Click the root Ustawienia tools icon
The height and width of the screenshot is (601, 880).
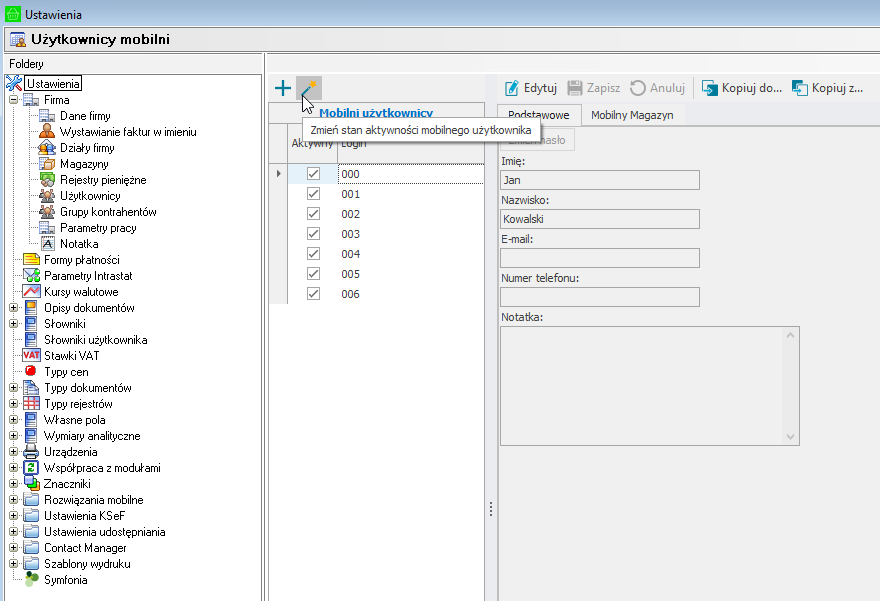pos(14,83)
